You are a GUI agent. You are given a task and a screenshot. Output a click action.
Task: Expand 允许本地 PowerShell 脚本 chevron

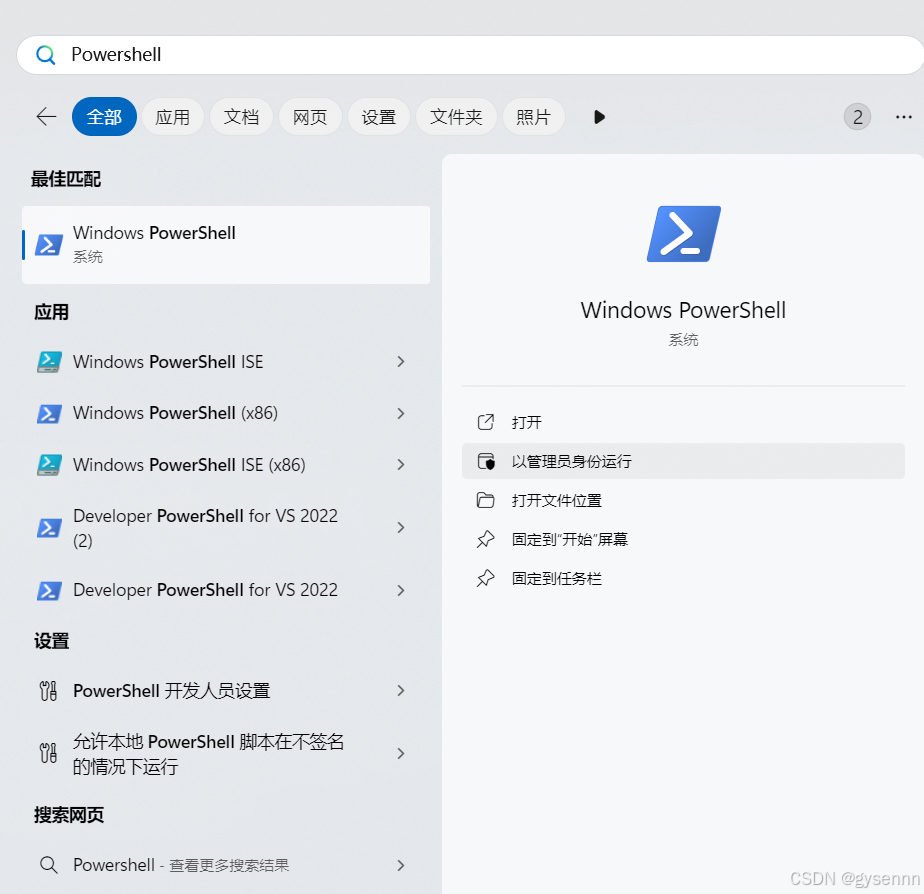click(401, 754)
